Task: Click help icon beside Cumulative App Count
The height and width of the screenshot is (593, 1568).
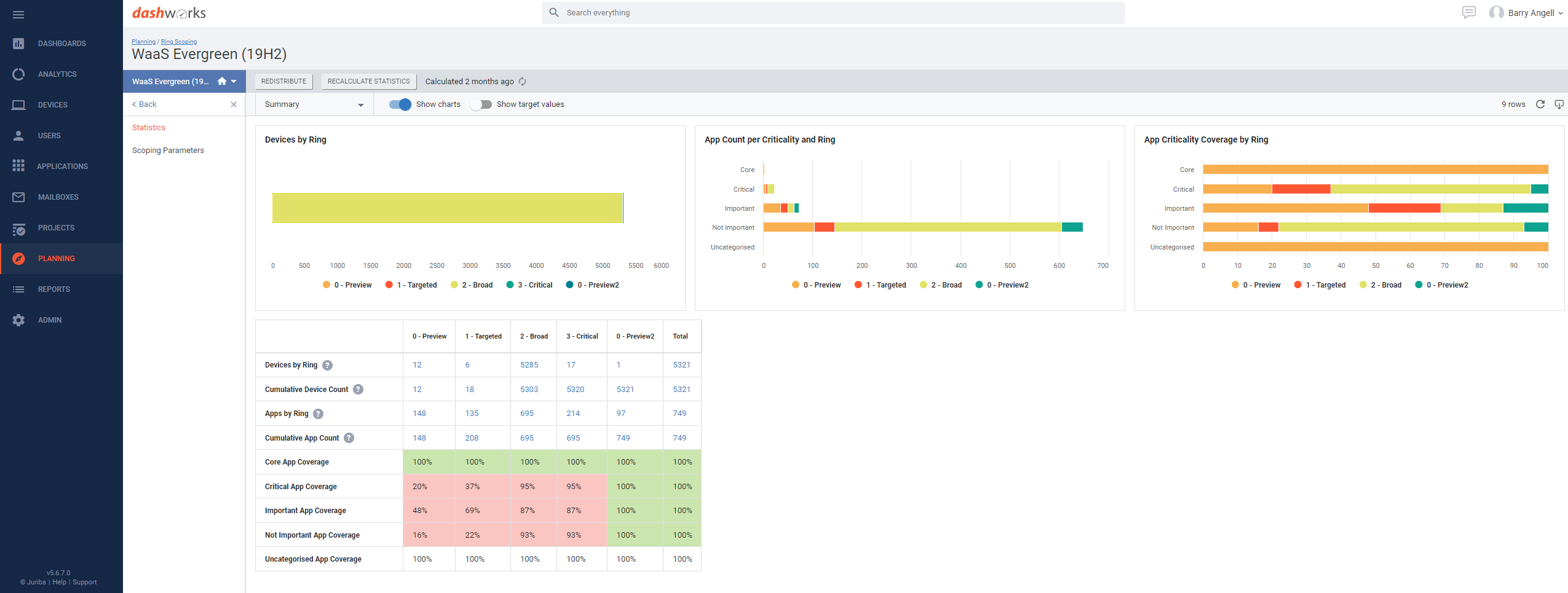Action: click(x=349, y=438)
